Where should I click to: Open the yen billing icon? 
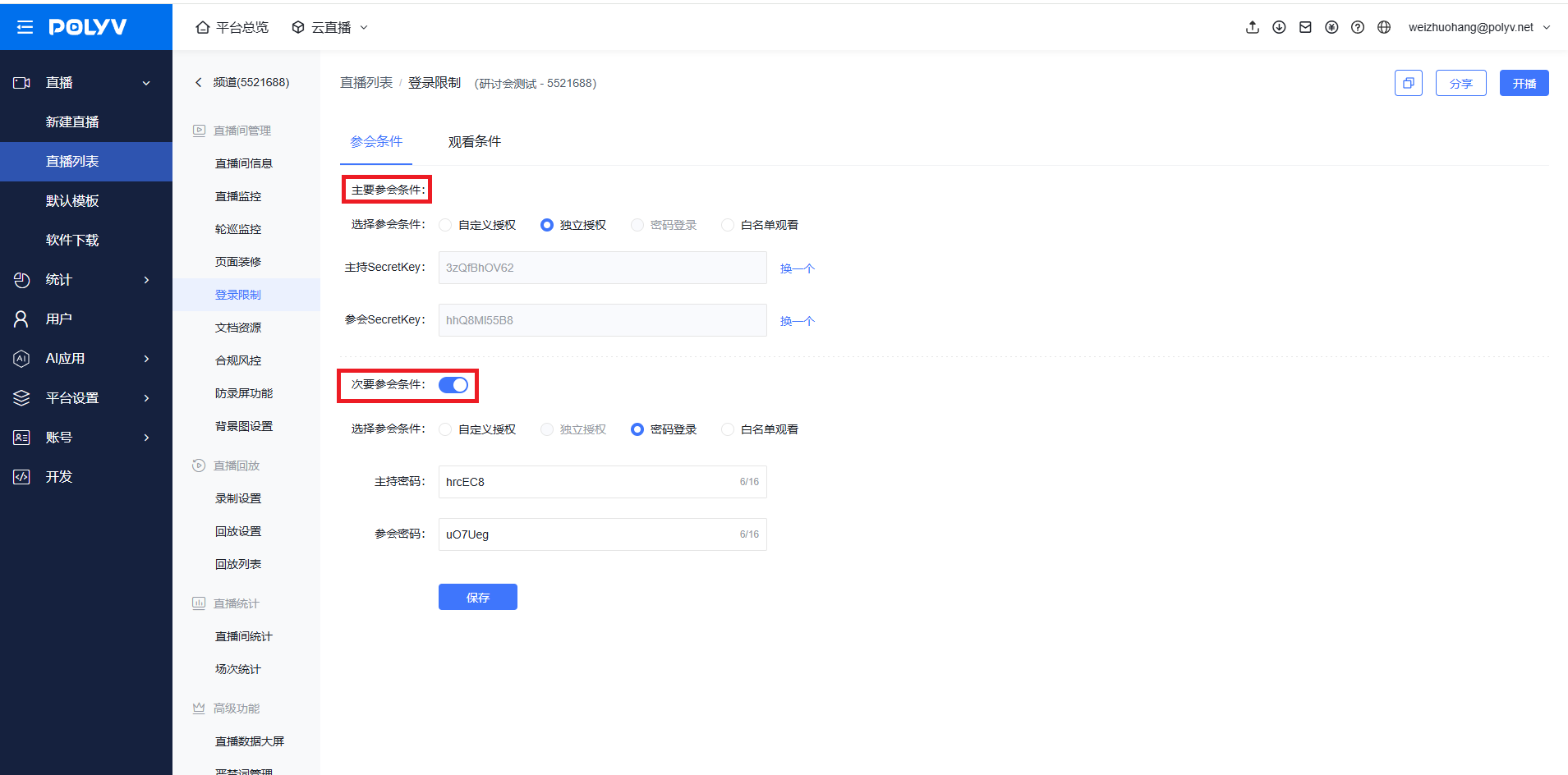pos(1331,27)
